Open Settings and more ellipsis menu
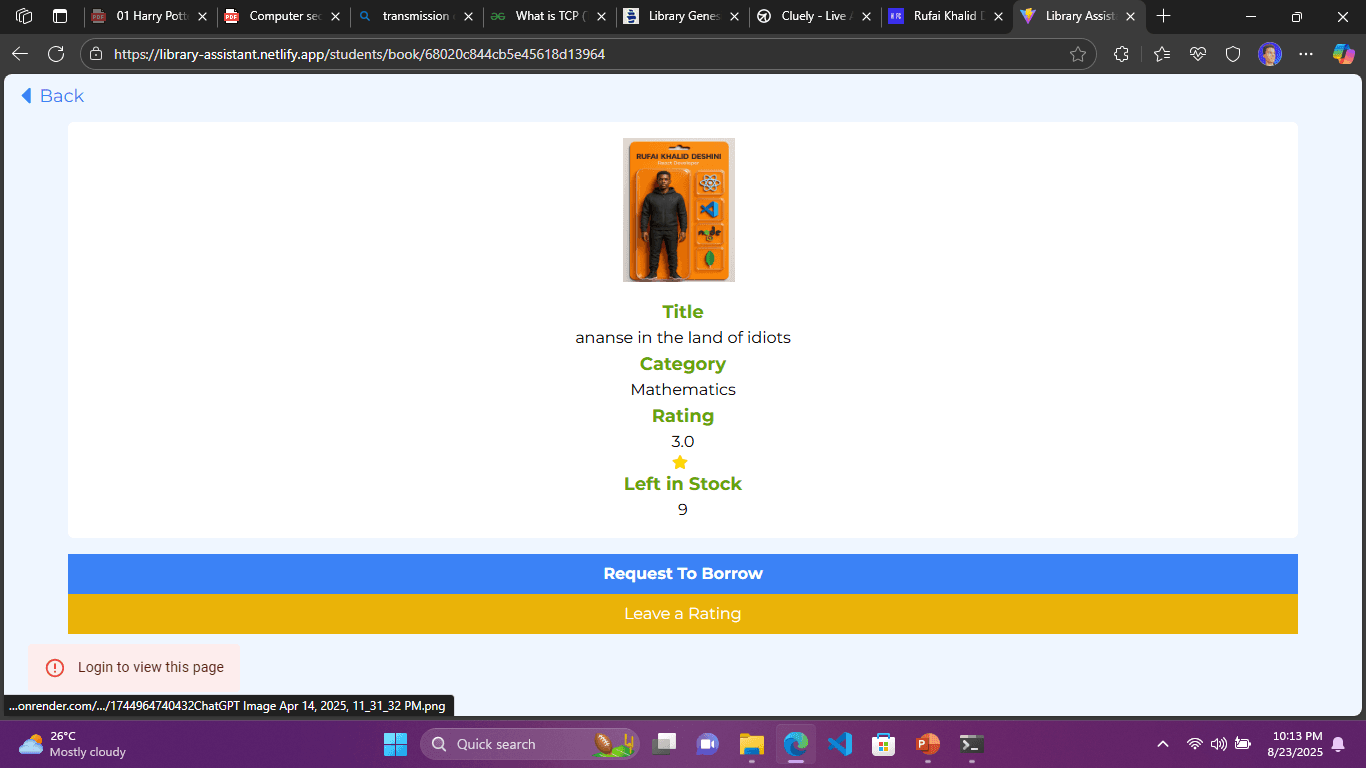Screen dimensions: 1366x768 click(x=1305, y=54)
